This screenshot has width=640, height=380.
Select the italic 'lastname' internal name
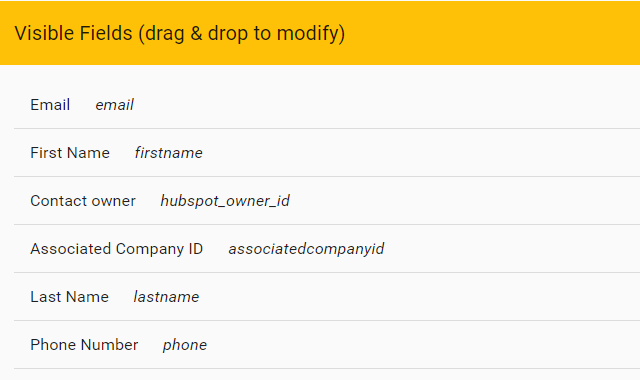(166, 297)
